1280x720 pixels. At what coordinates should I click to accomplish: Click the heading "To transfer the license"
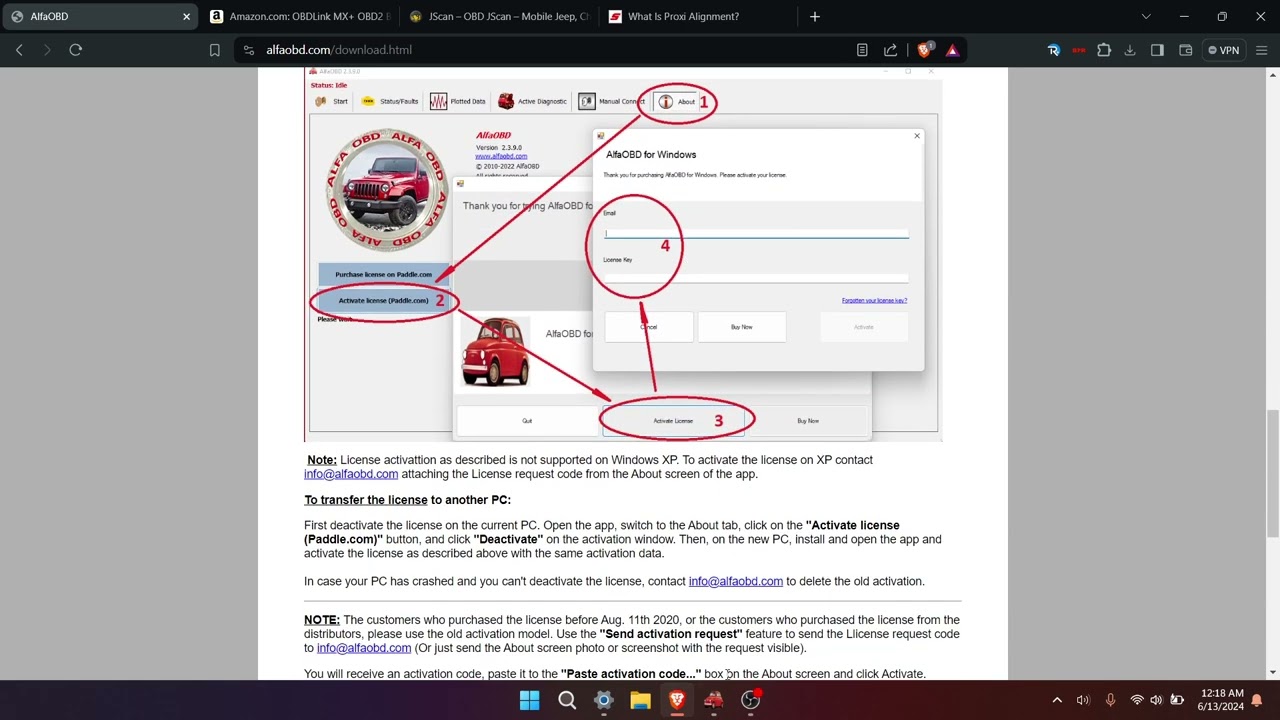pyautogui.click(x=366, y=500)
